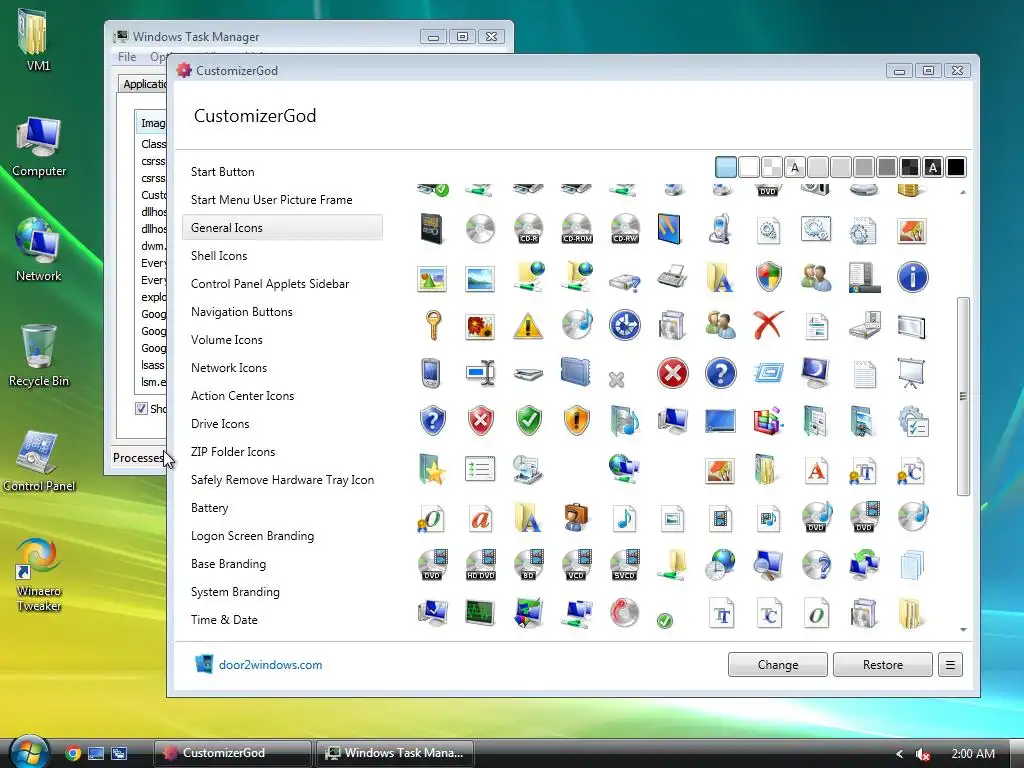Open Volume Icons category
The image size is (1024, 768).
(227, 340)
